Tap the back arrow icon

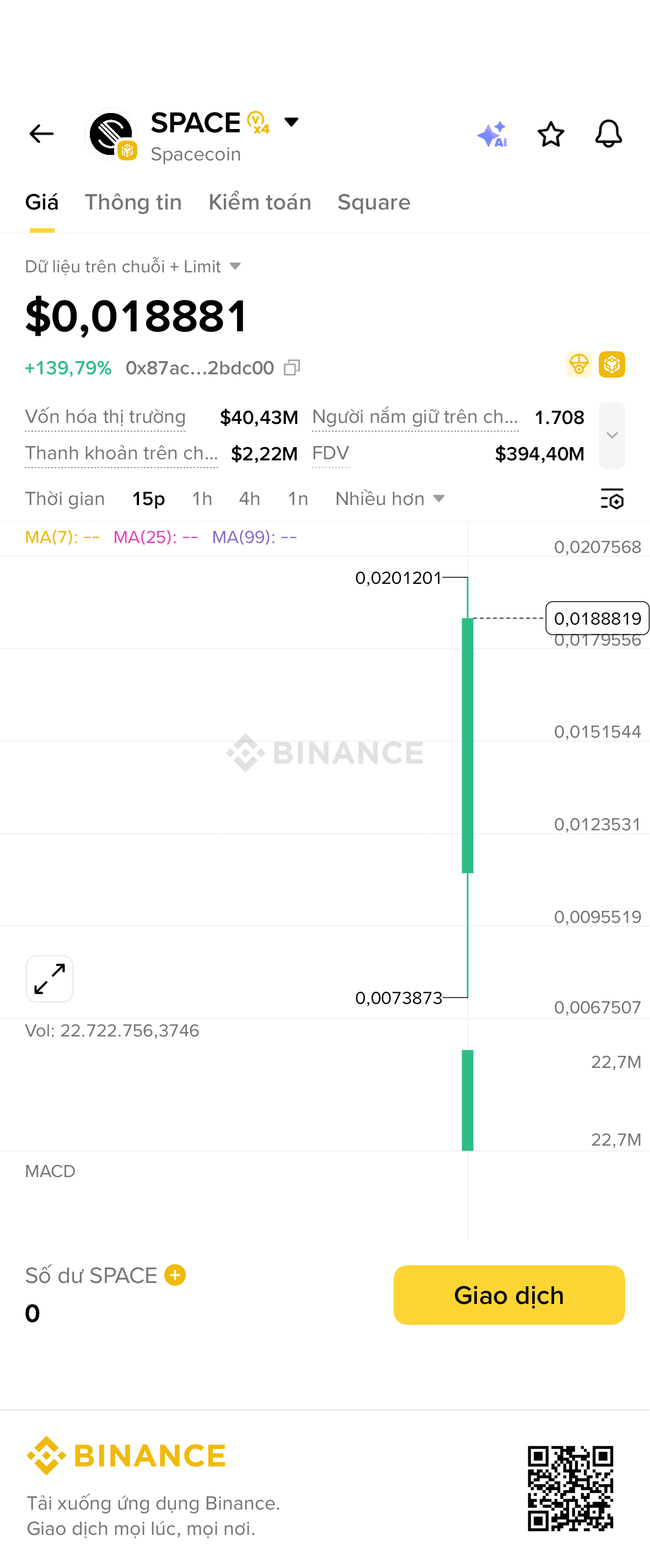(x=41, y=133)
